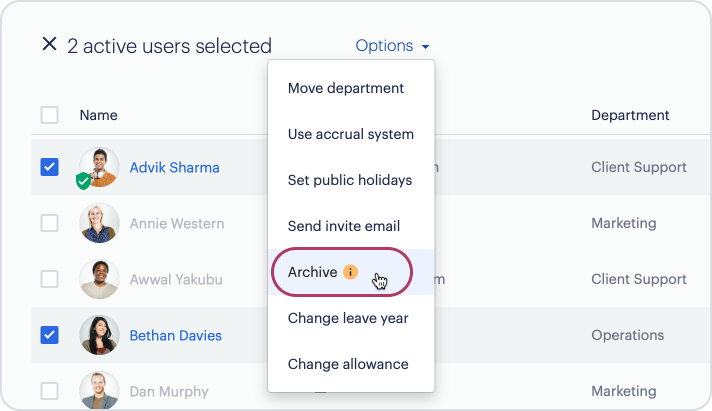Viewport: 712px width, 411px height.
Task: Select Change allowance menu entry
Action: (348, 364)
